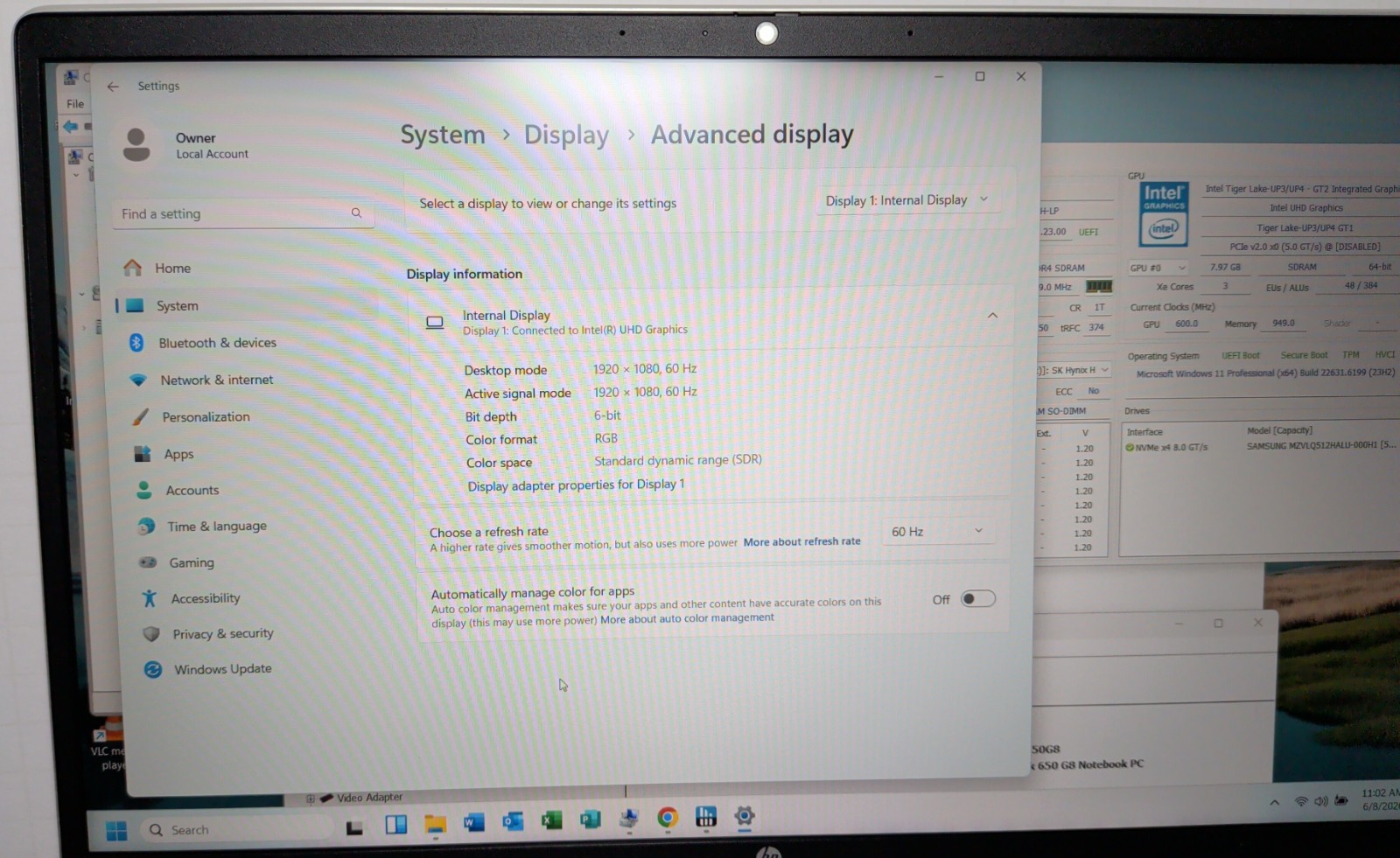Click the Personalization brush icon
This screenshot has height=858, width=1400.
pyautogui.click(x=140, y=416)
